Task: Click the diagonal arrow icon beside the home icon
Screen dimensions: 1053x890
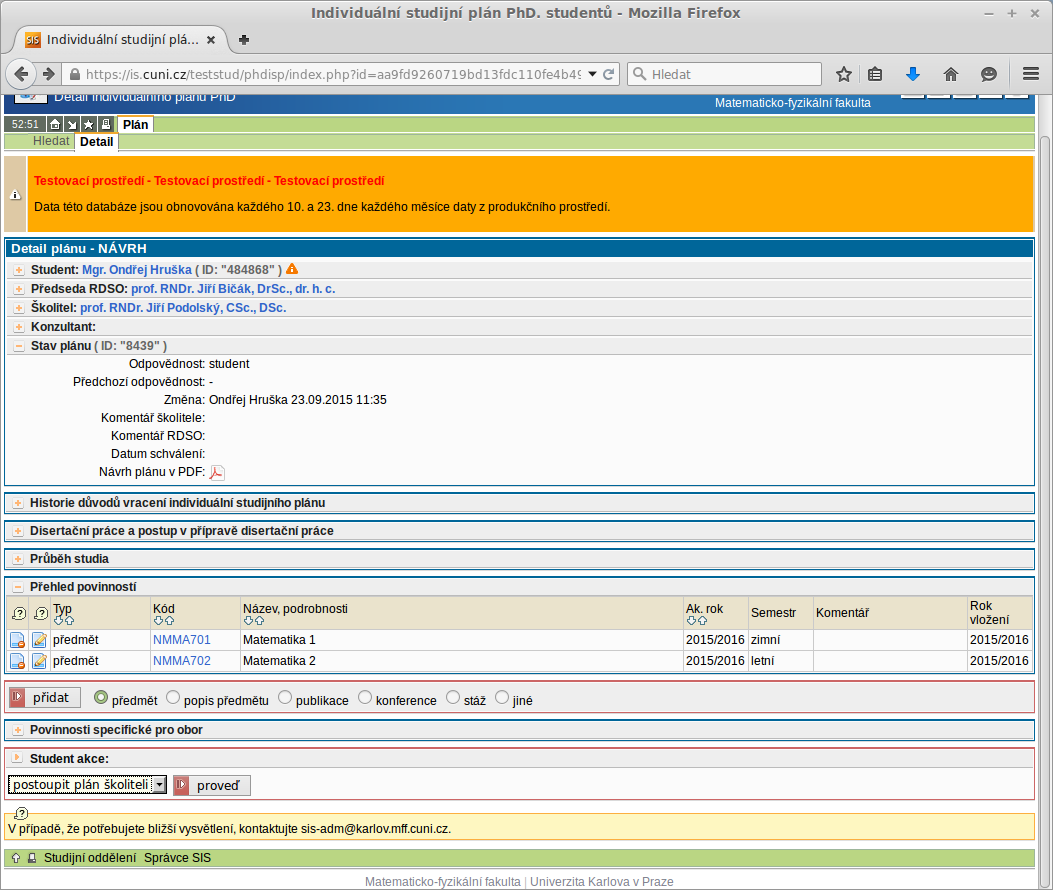Action: coord(72,124)
